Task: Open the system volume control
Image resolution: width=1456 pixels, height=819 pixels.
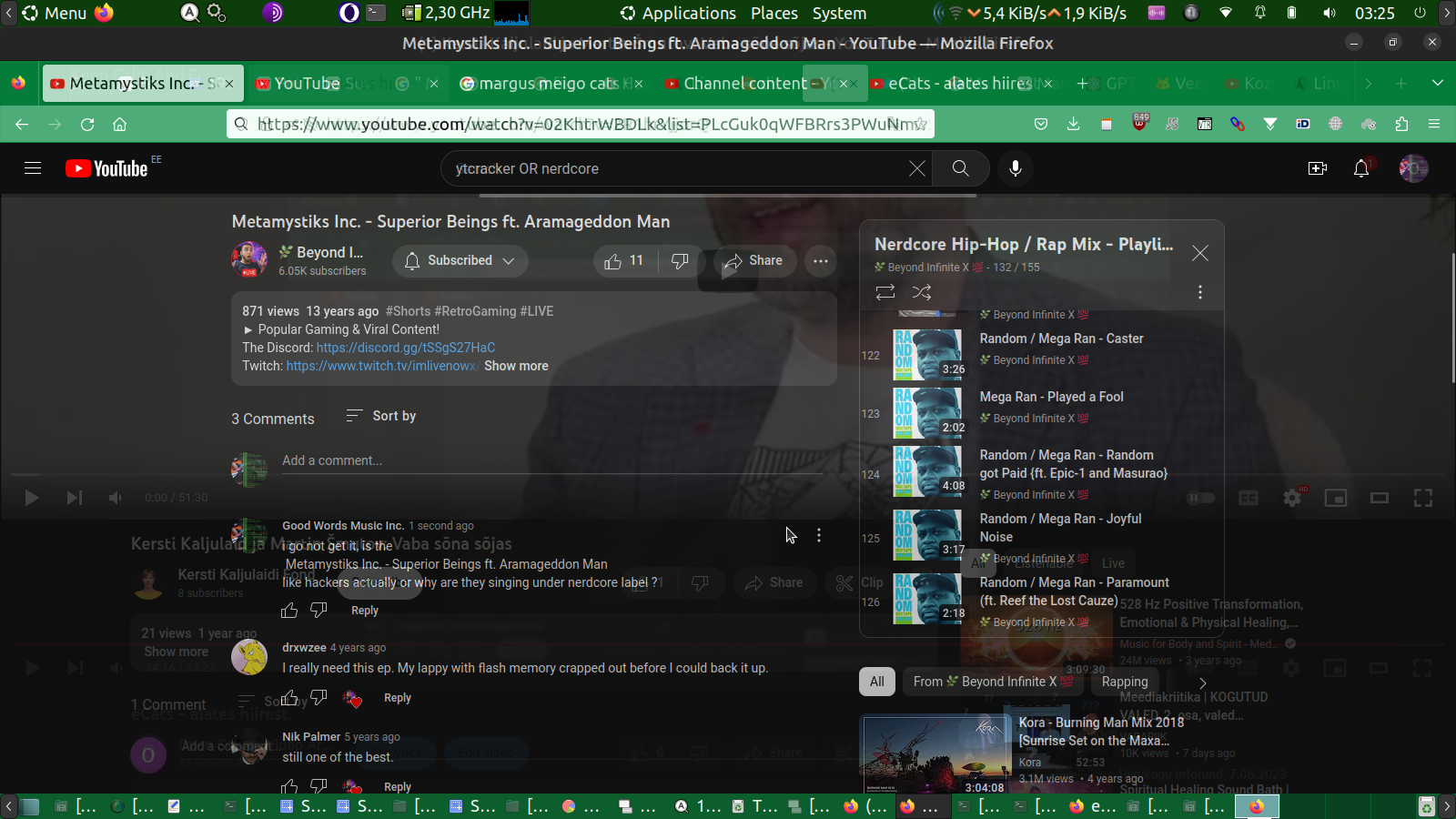Action: [x=1330, y=13]
